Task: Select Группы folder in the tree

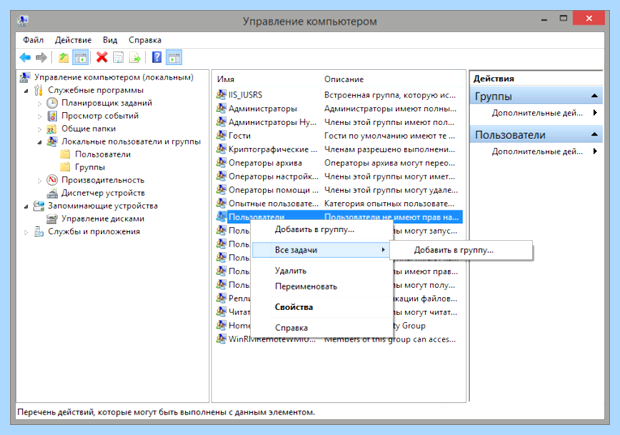Action: tap(90, 167)
